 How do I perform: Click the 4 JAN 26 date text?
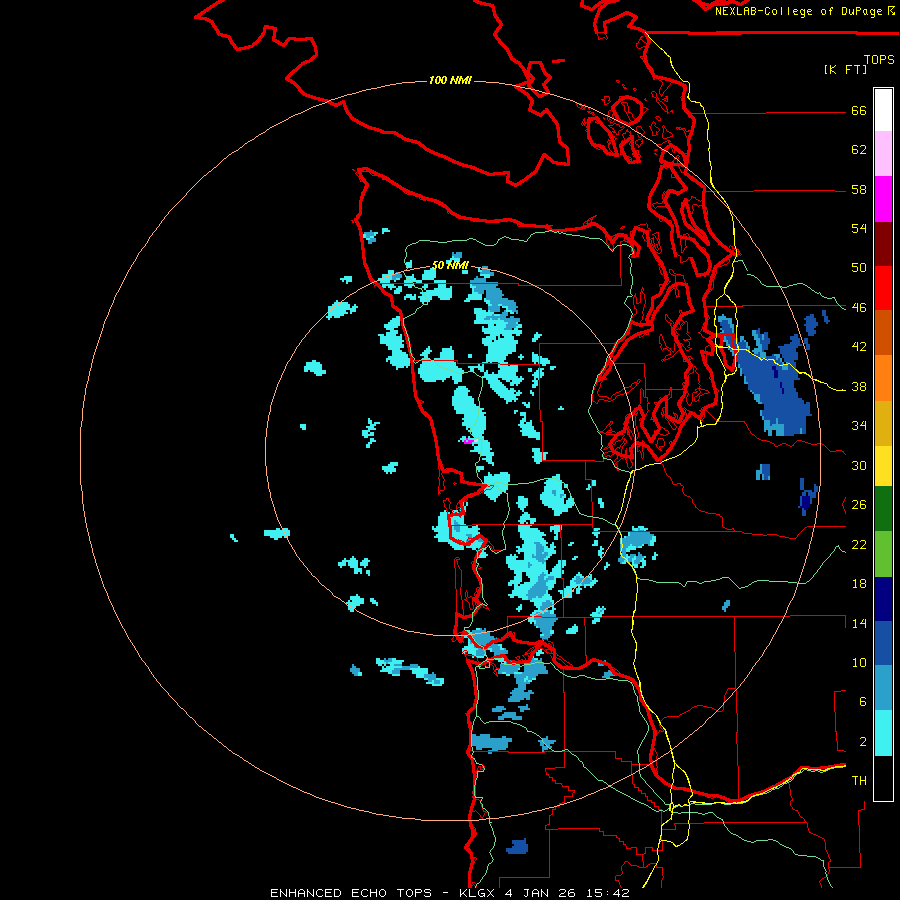[540, 893]
